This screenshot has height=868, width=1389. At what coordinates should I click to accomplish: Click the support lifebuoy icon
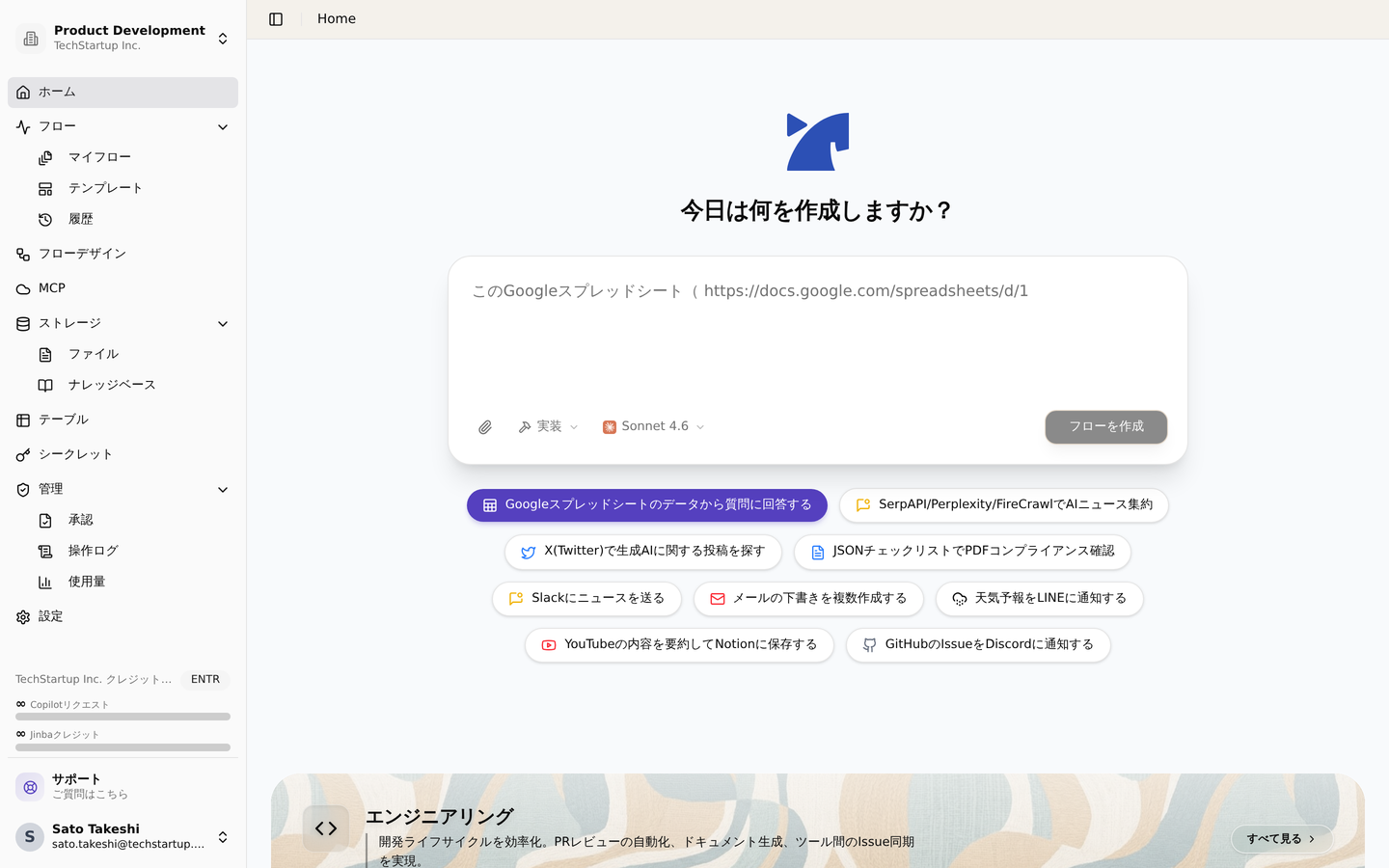click(30, 787)
